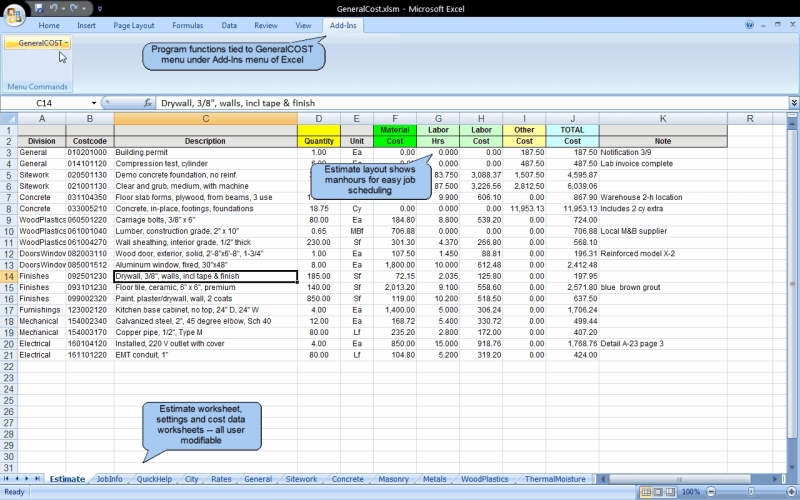The image size is (800, 500).
Task: Open the GeneralCOST dropdown menu
Action: coord(40,44)
